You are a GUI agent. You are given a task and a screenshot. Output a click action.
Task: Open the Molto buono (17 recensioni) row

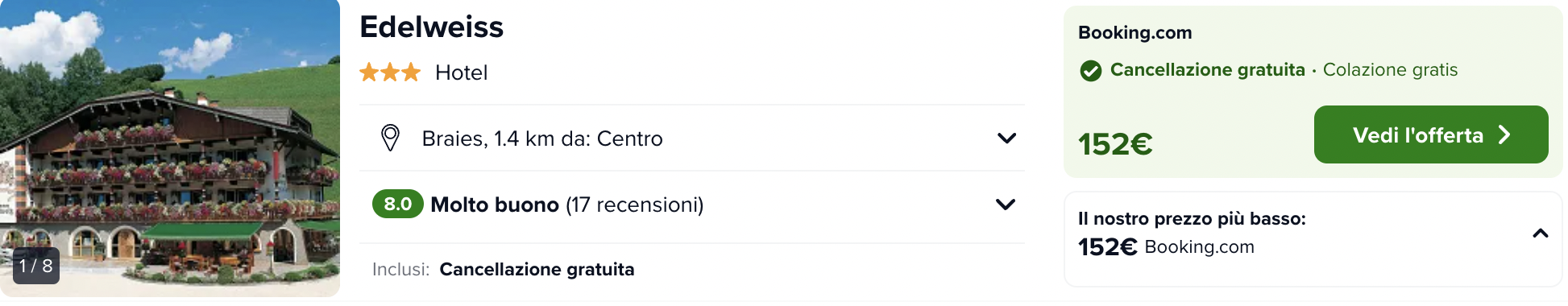[691, 204]
